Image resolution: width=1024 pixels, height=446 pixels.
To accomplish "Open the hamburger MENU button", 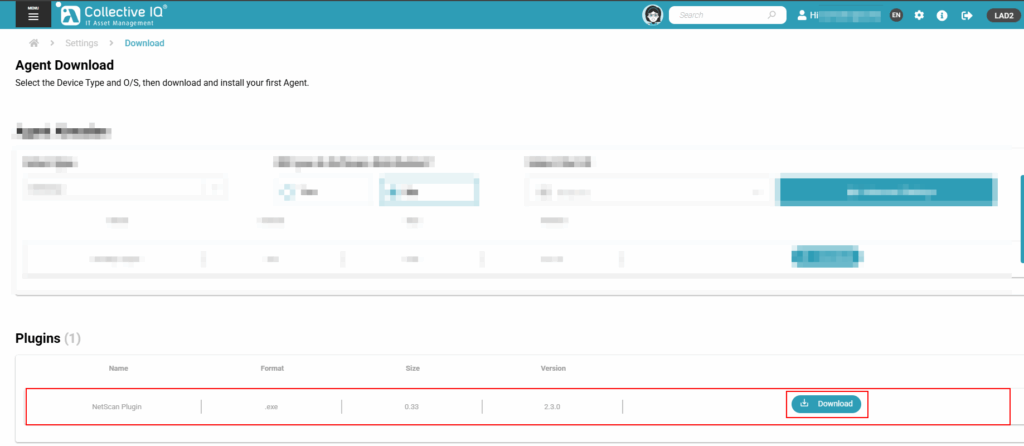I will (x=33, y=15).
